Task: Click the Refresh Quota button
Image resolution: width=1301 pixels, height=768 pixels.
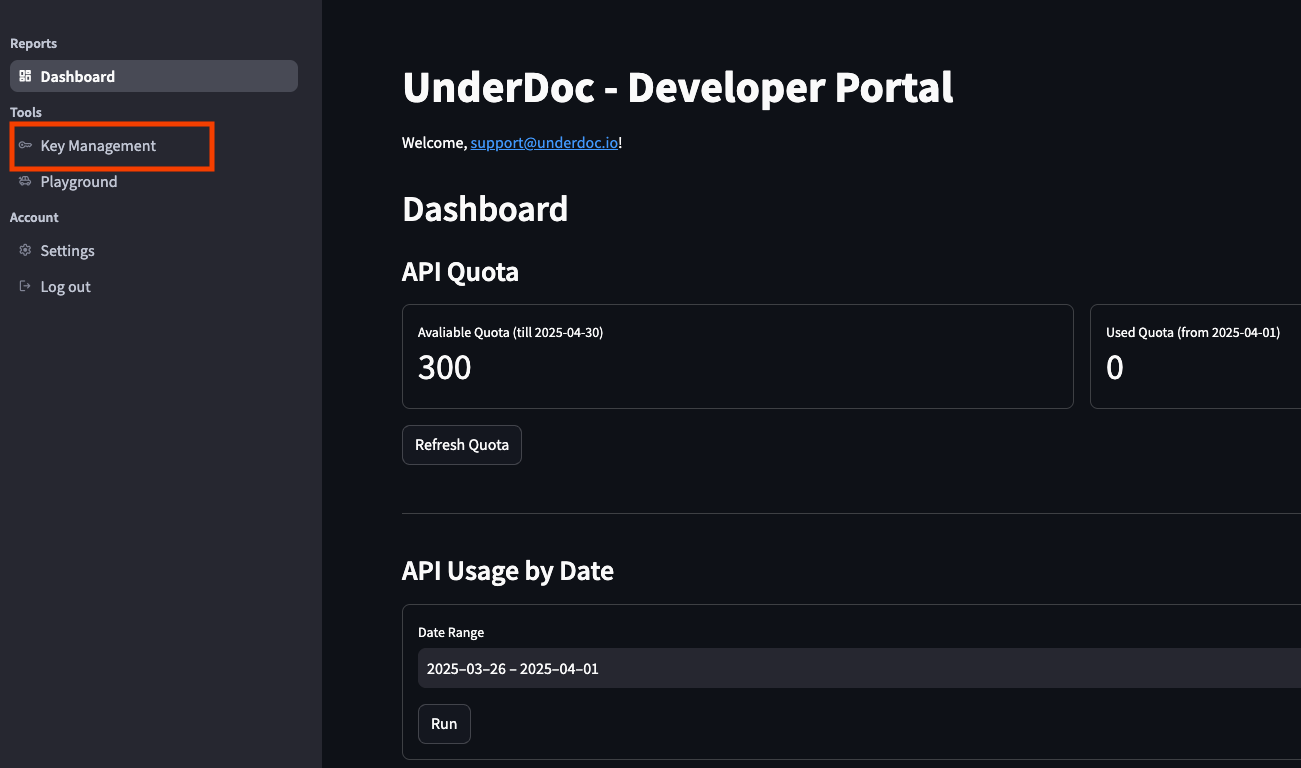Action: pos(462,445)
